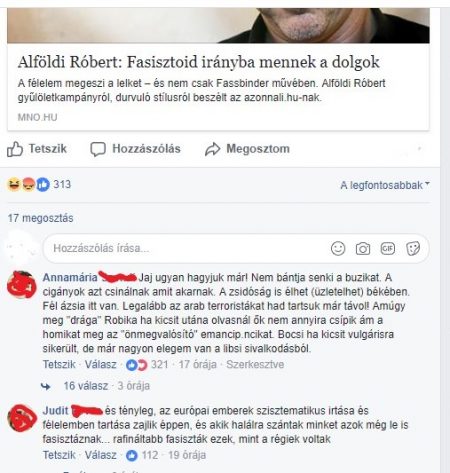Click the Hozzászólás speech bubble icon
The image size is (450, 473).
[98, 149]
